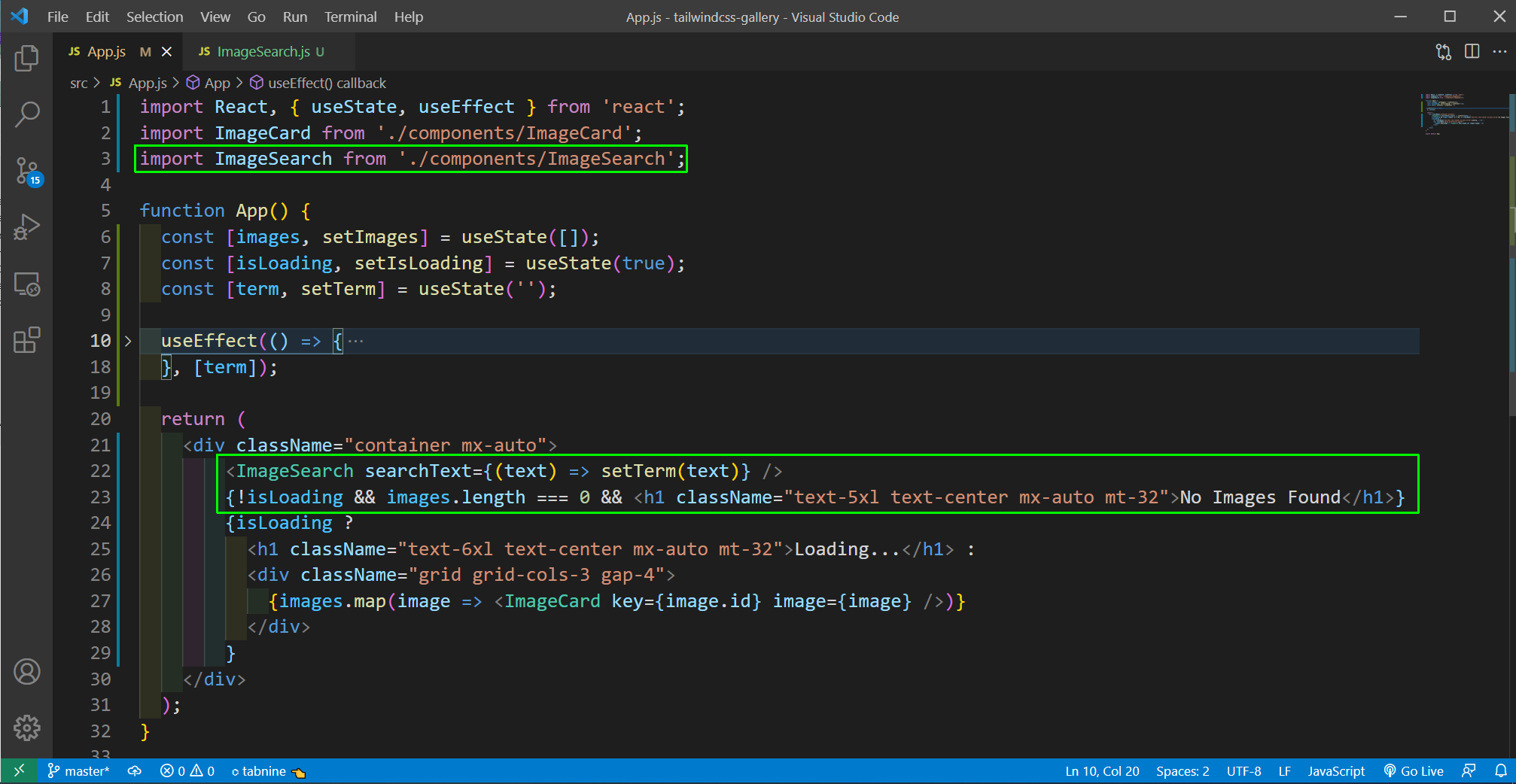This screenshot has height=784, width=1516.
Task: Open Source Control with 15 changes
Action: click(x=27, y=172)
